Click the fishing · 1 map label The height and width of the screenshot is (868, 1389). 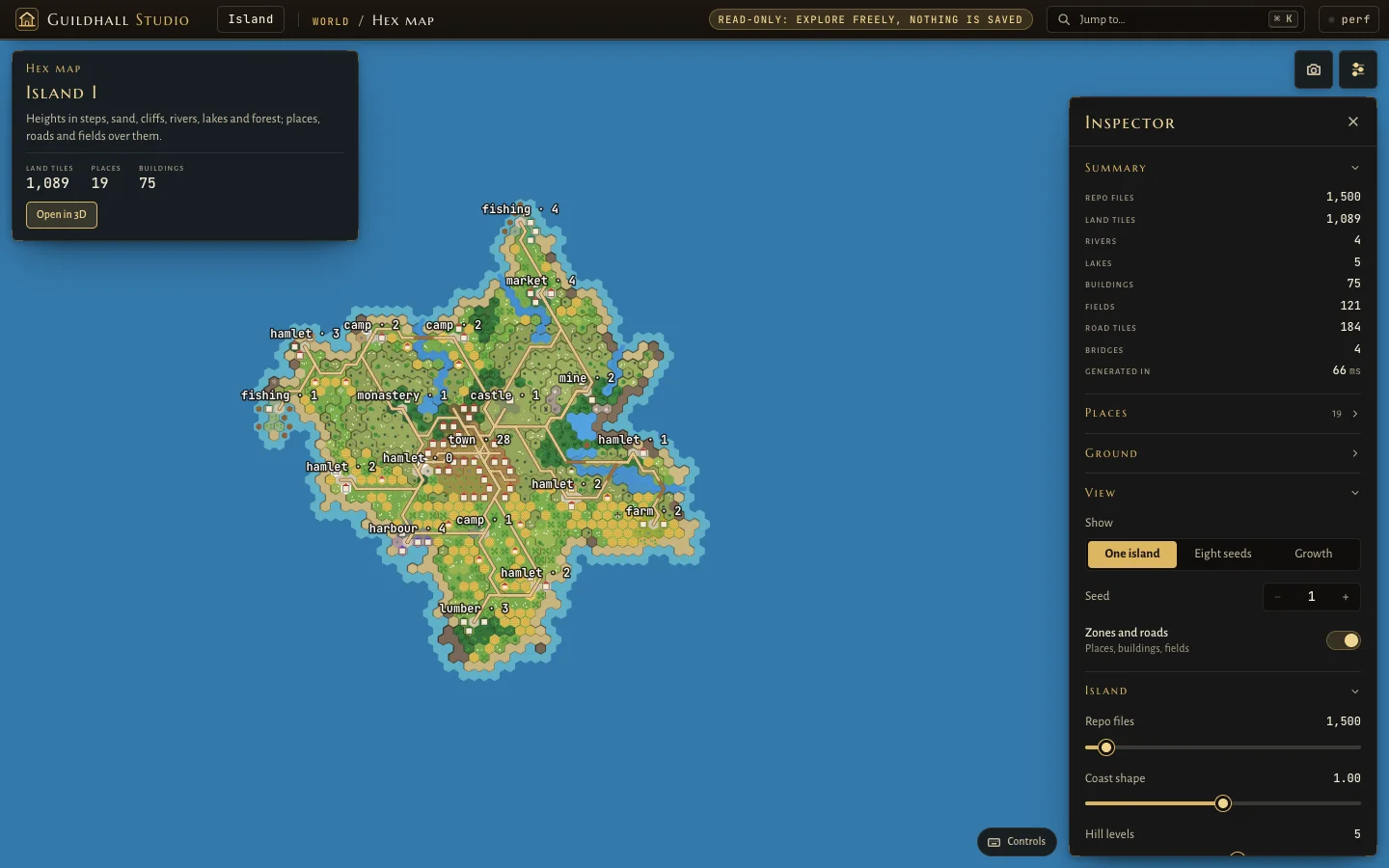pyautogui.click(x=279, y=395)
